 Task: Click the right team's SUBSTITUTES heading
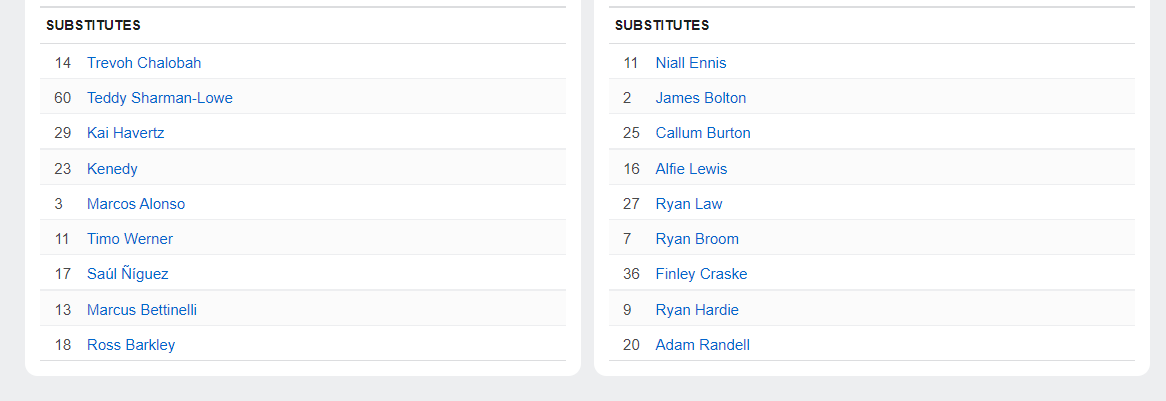[x=662, y=25]
